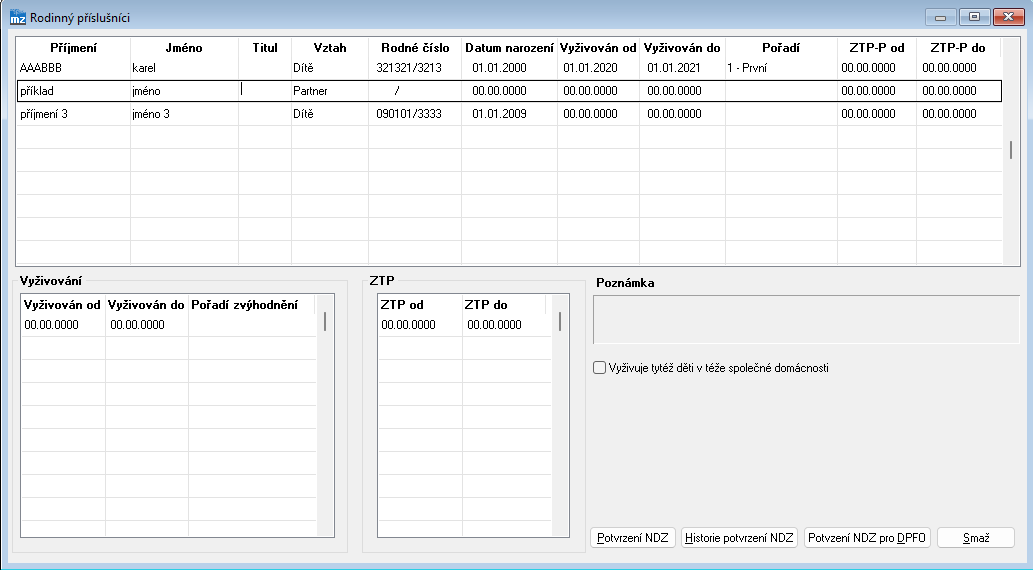Screen dimensions: 1033x570
Task: Click the ZTP od date cell
Action: pyautogui.click(x=419, y=325)
